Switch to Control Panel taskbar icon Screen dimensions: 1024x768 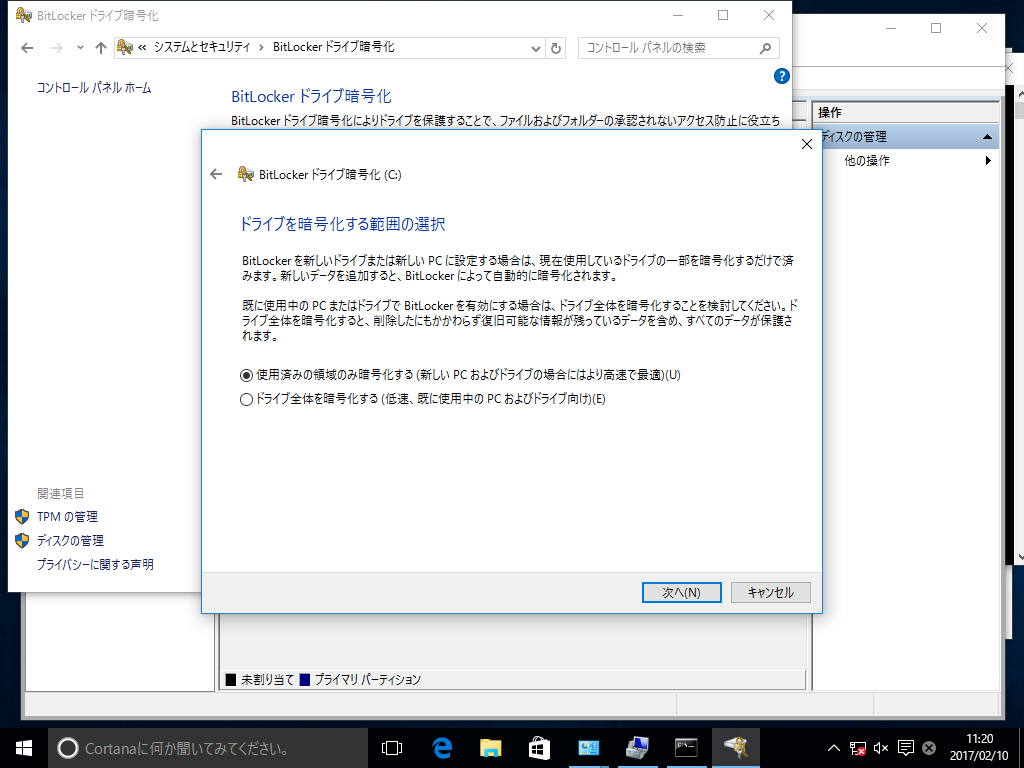tap(588, 748)
